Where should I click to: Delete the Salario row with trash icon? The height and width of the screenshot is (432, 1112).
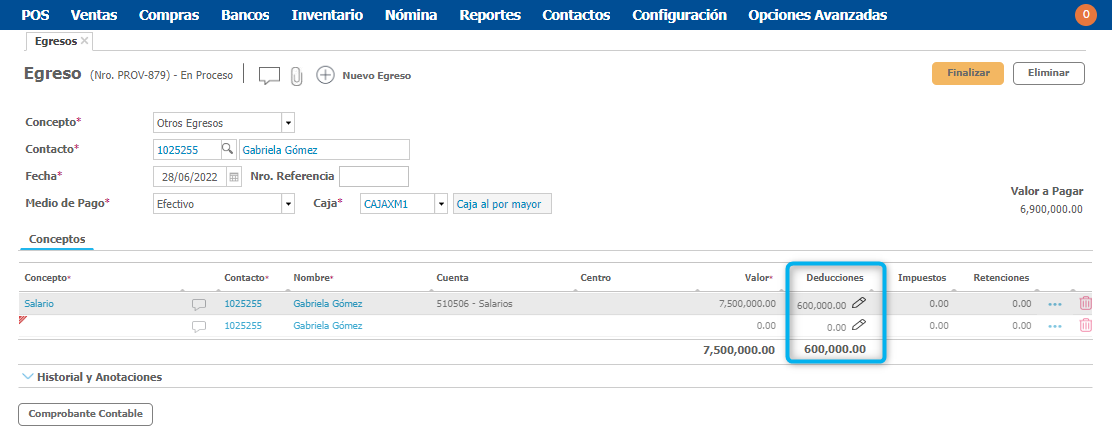(x=1085, y=303)
